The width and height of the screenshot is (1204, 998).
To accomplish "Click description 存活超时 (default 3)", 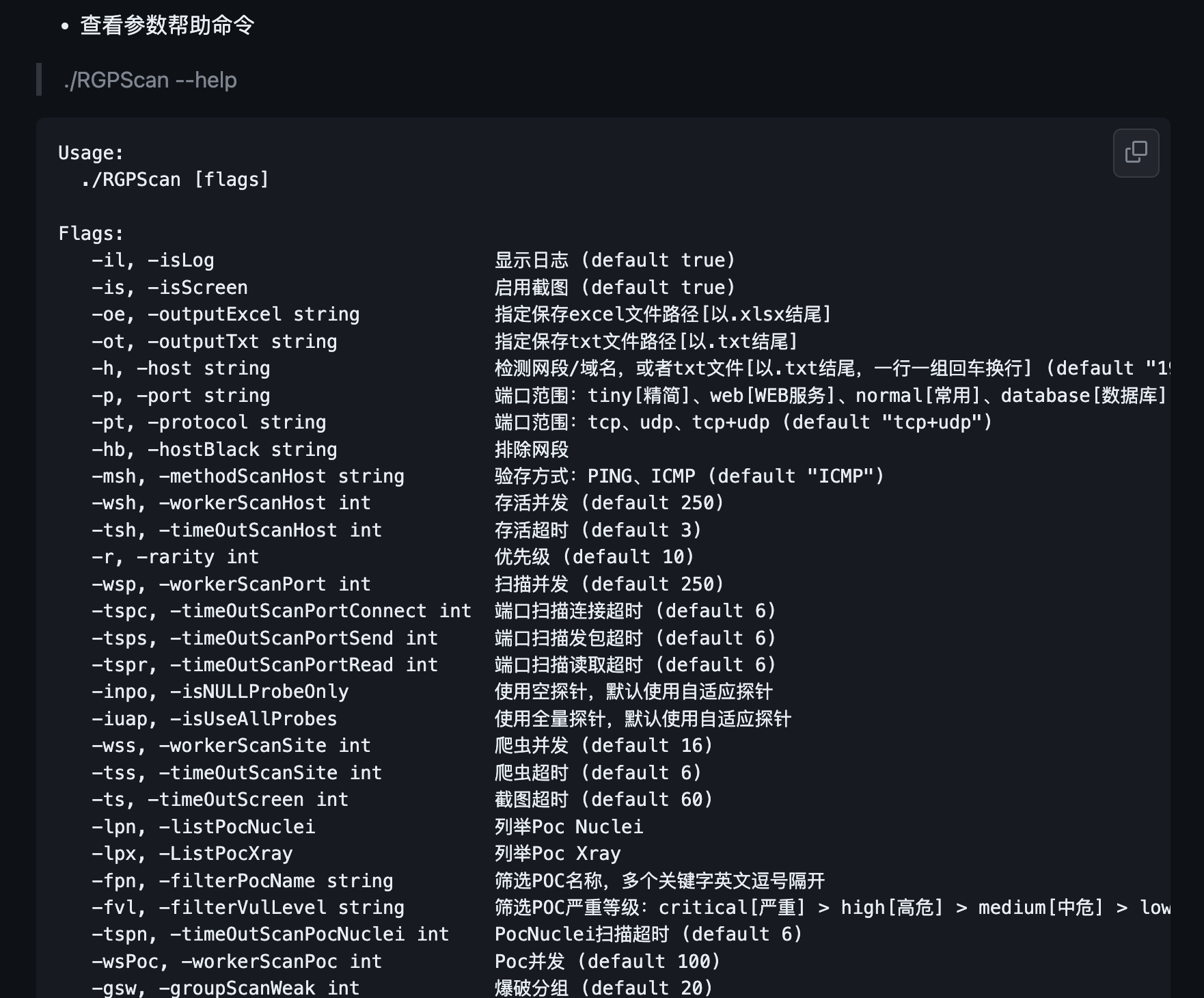I will pos(599,530).
